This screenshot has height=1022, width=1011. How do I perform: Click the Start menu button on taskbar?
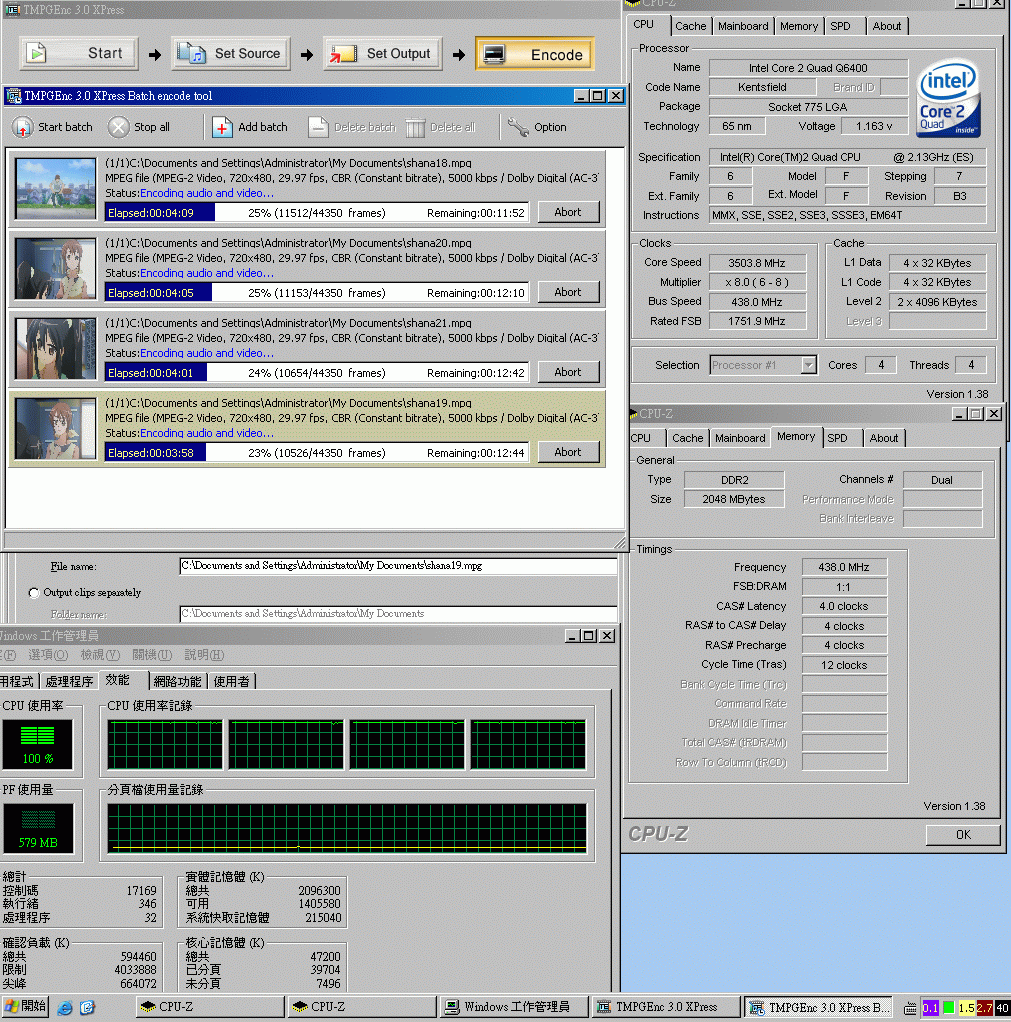coord(25,1006)
